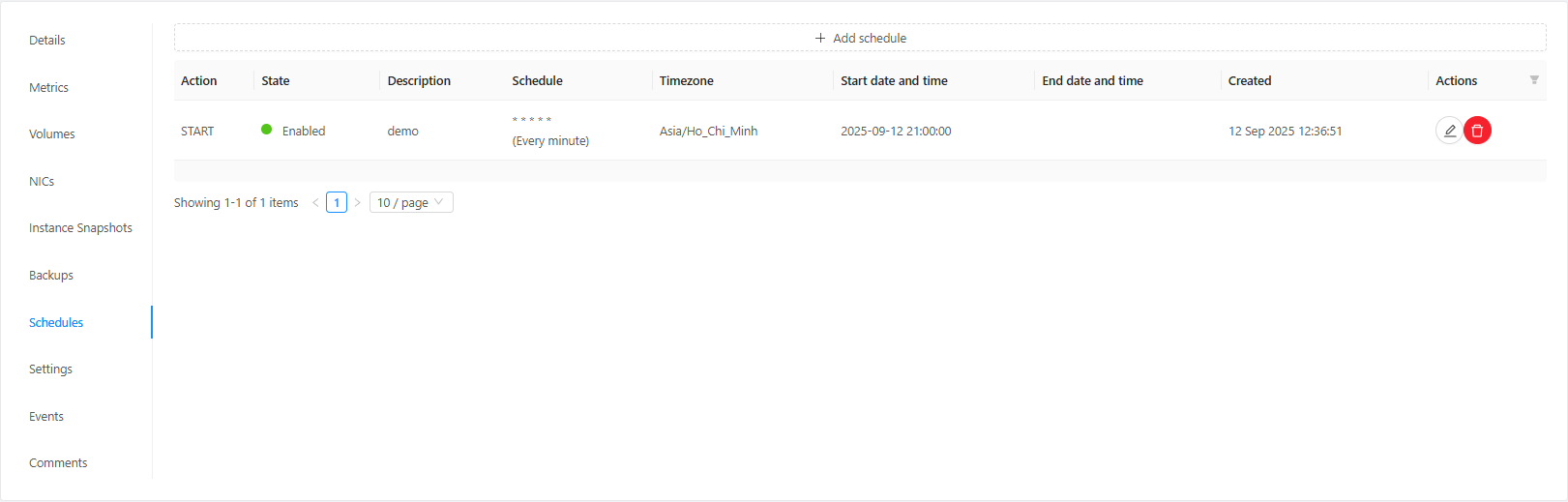Click the next page arrow
The width and height of the screenshot is (1568, 502).
(357, 203)
